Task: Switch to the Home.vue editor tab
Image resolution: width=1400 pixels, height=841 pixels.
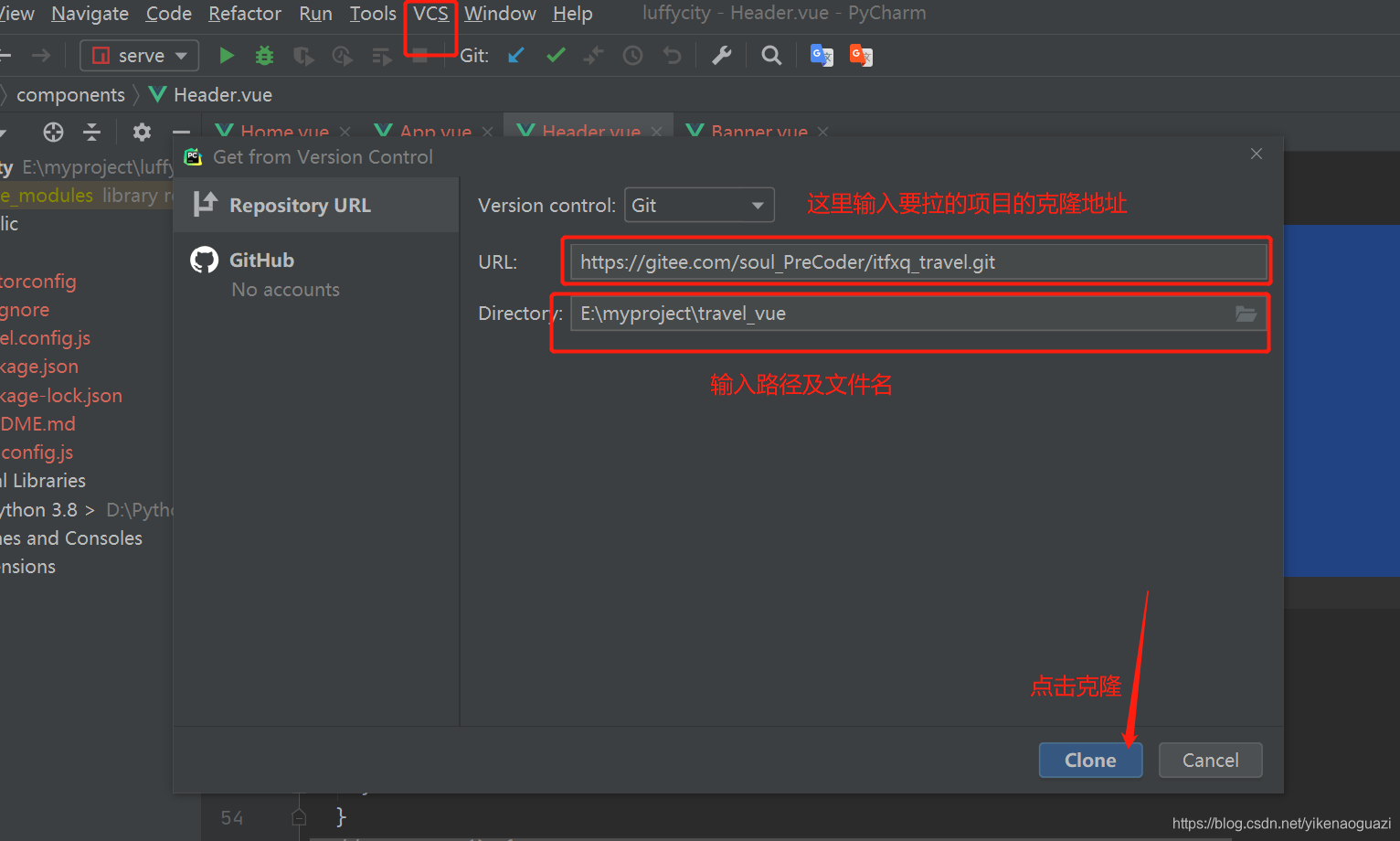Action: coord(284,132)
